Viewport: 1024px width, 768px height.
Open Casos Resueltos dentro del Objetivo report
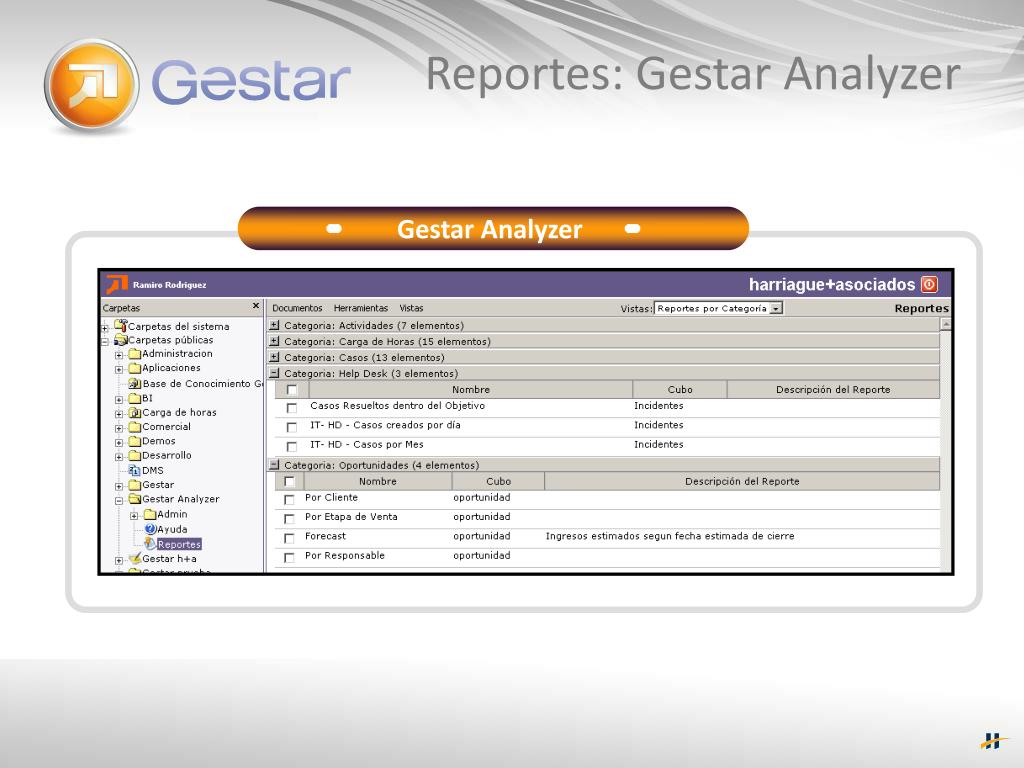point(397,406)
